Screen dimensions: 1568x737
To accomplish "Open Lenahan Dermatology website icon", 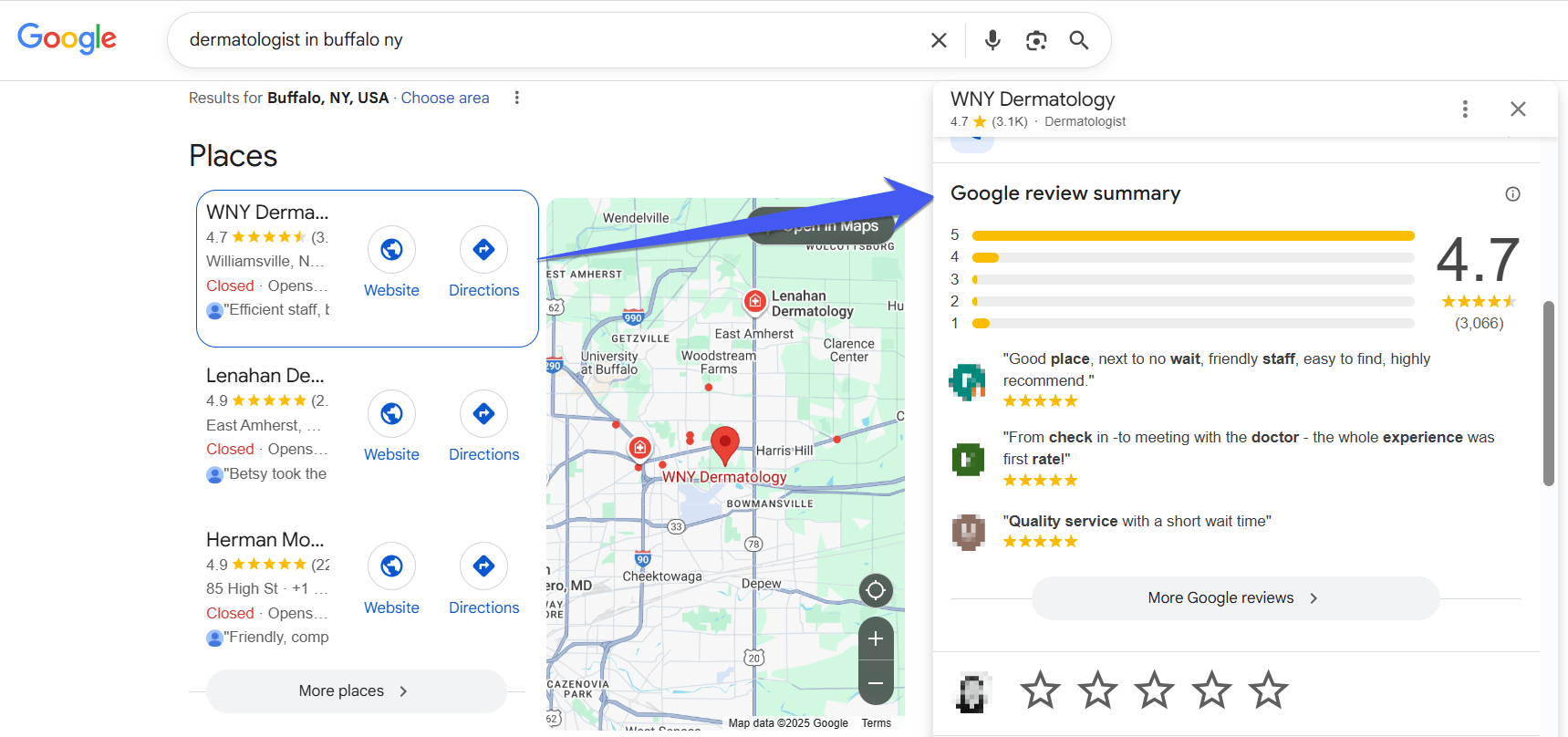I will [391, 413].
